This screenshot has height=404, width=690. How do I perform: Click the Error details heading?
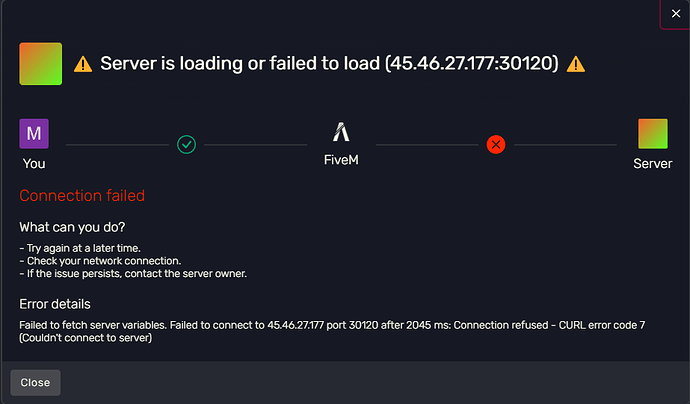point(55,304)
